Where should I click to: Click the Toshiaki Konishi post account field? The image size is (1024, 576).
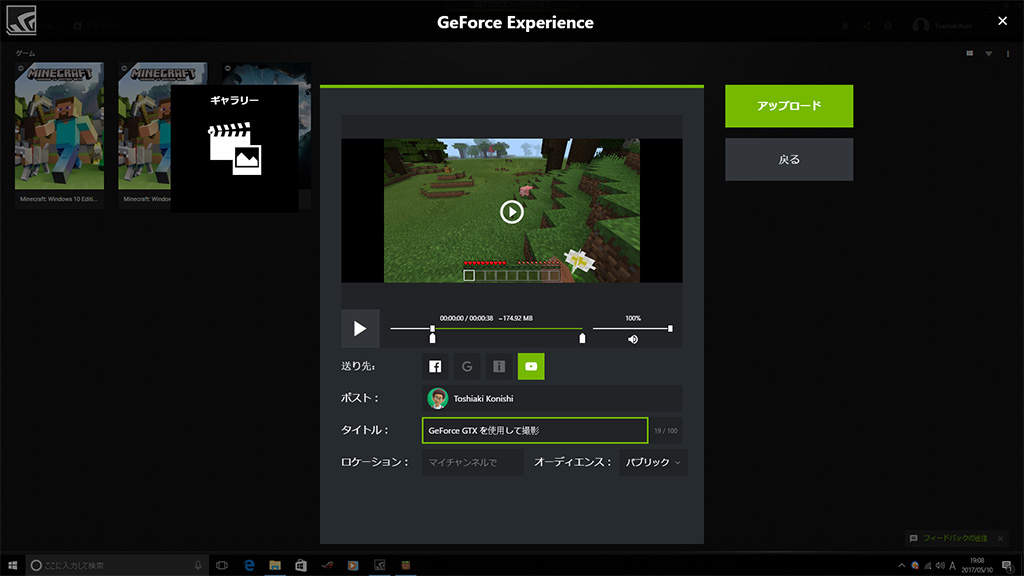tap(552, 398)
